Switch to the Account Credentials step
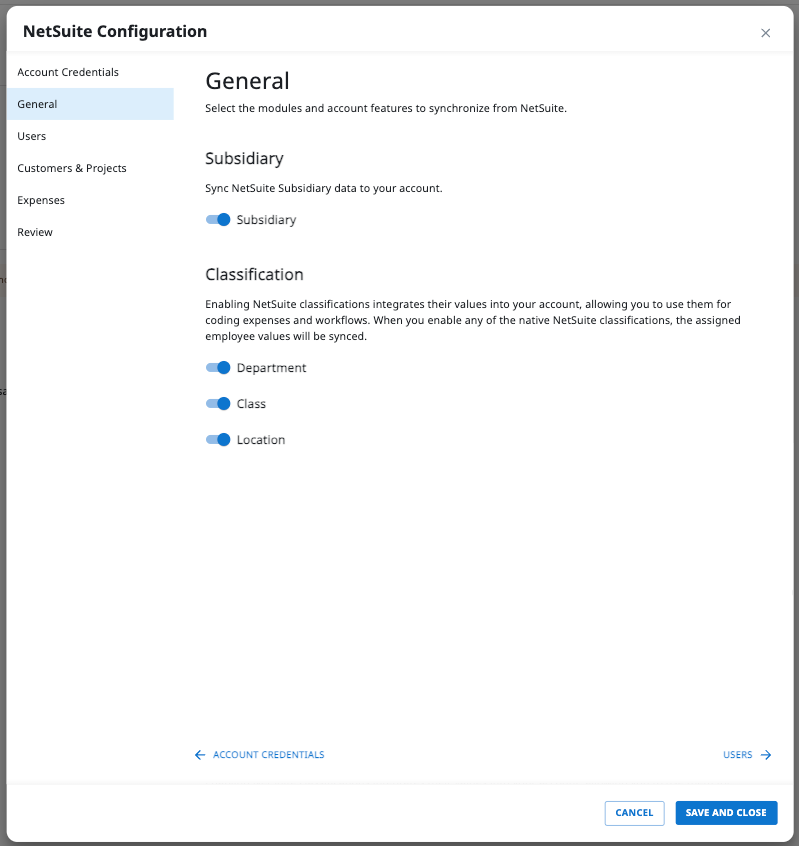 (68, 72)
